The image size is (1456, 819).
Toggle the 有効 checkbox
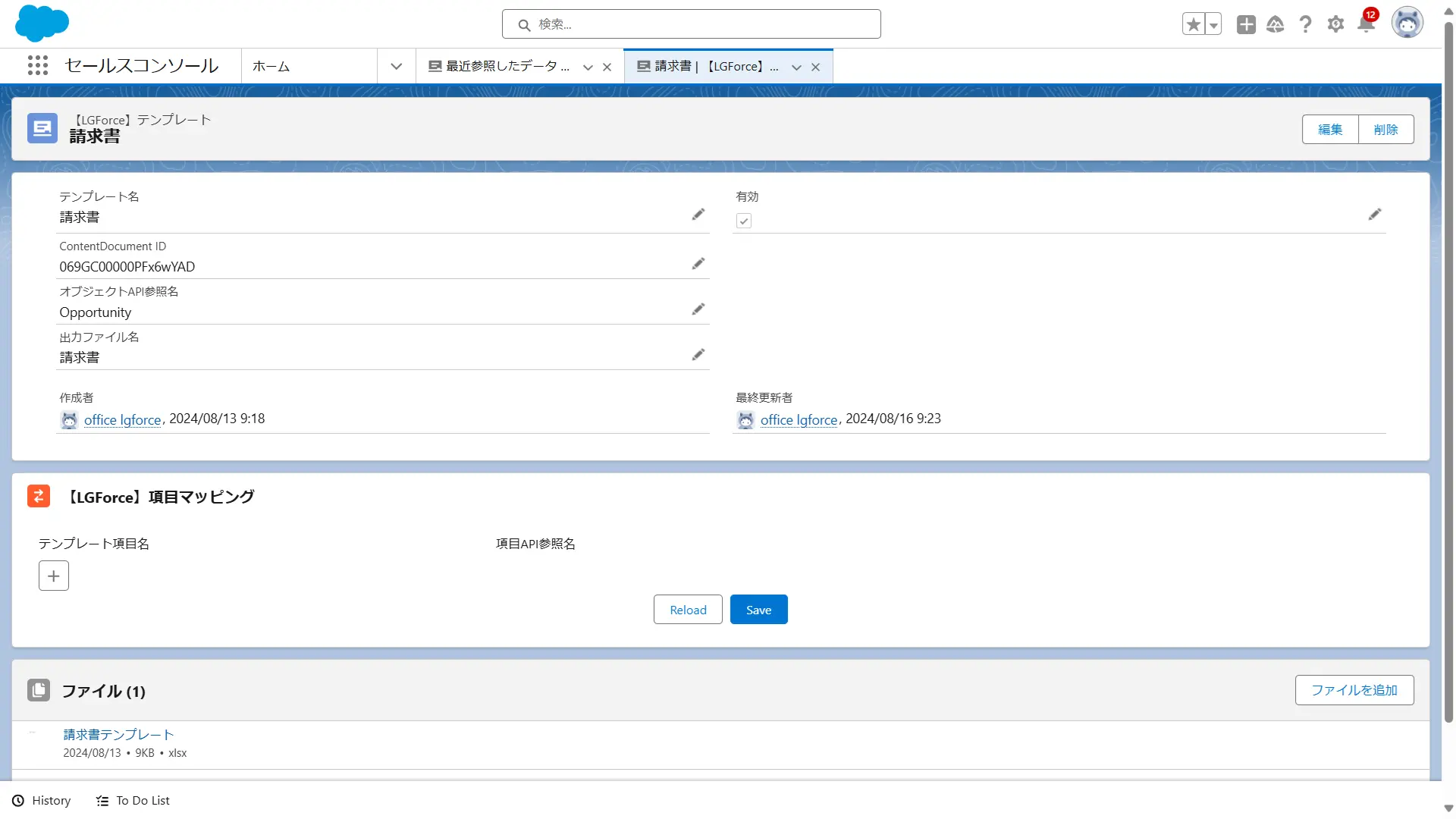tap(744, 221)
